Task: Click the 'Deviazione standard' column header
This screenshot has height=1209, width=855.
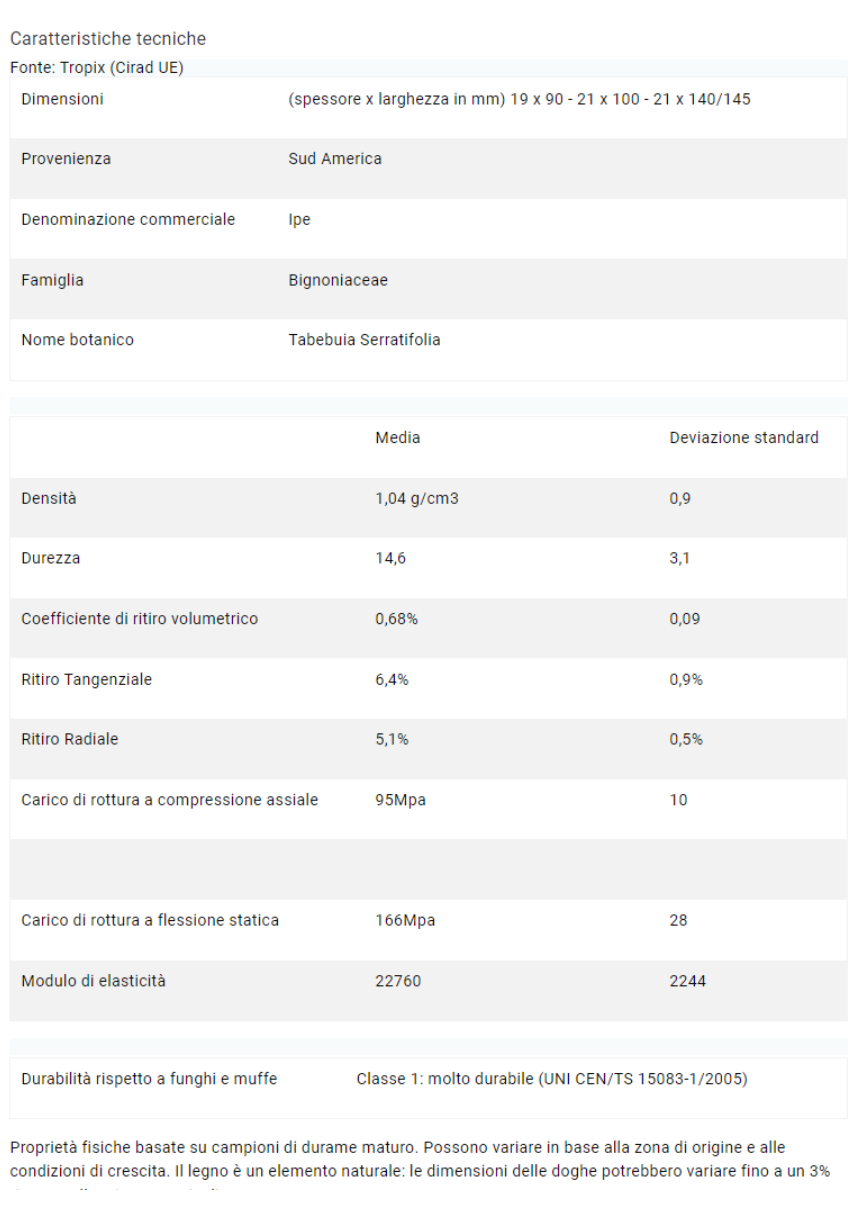Action: 744,438
